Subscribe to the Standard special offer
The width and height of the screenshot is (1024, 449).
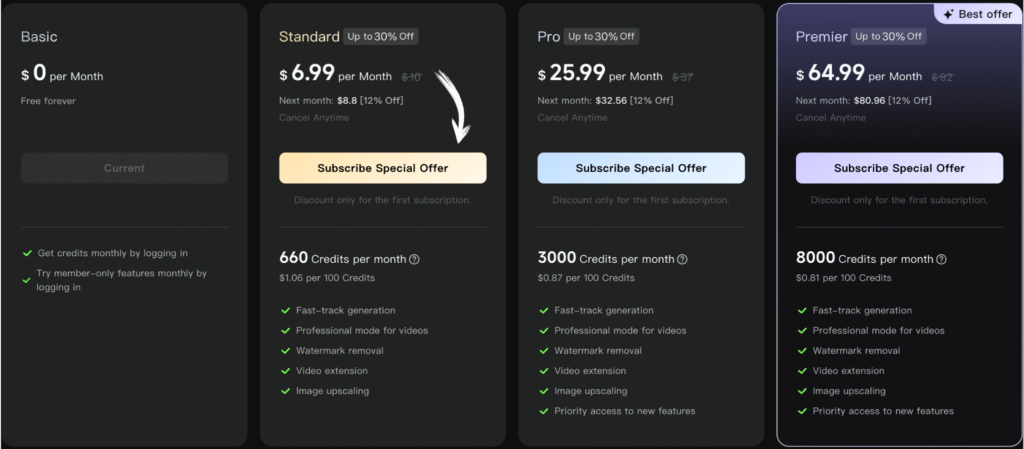[x=383, y=168]
